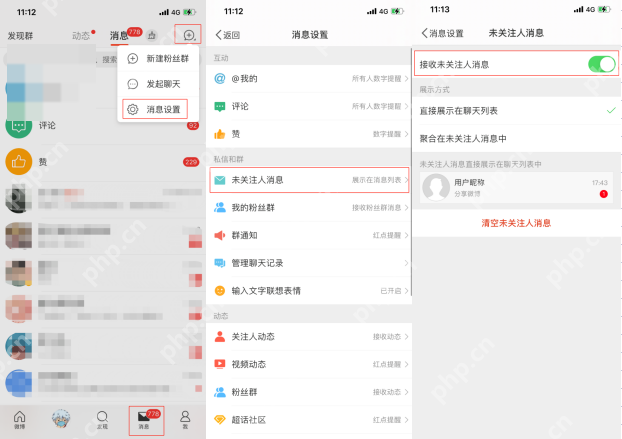Tap diamond icon for 超话社区
Screen dimensions: 622x439
pyautogui.click(x=219, y=420)
